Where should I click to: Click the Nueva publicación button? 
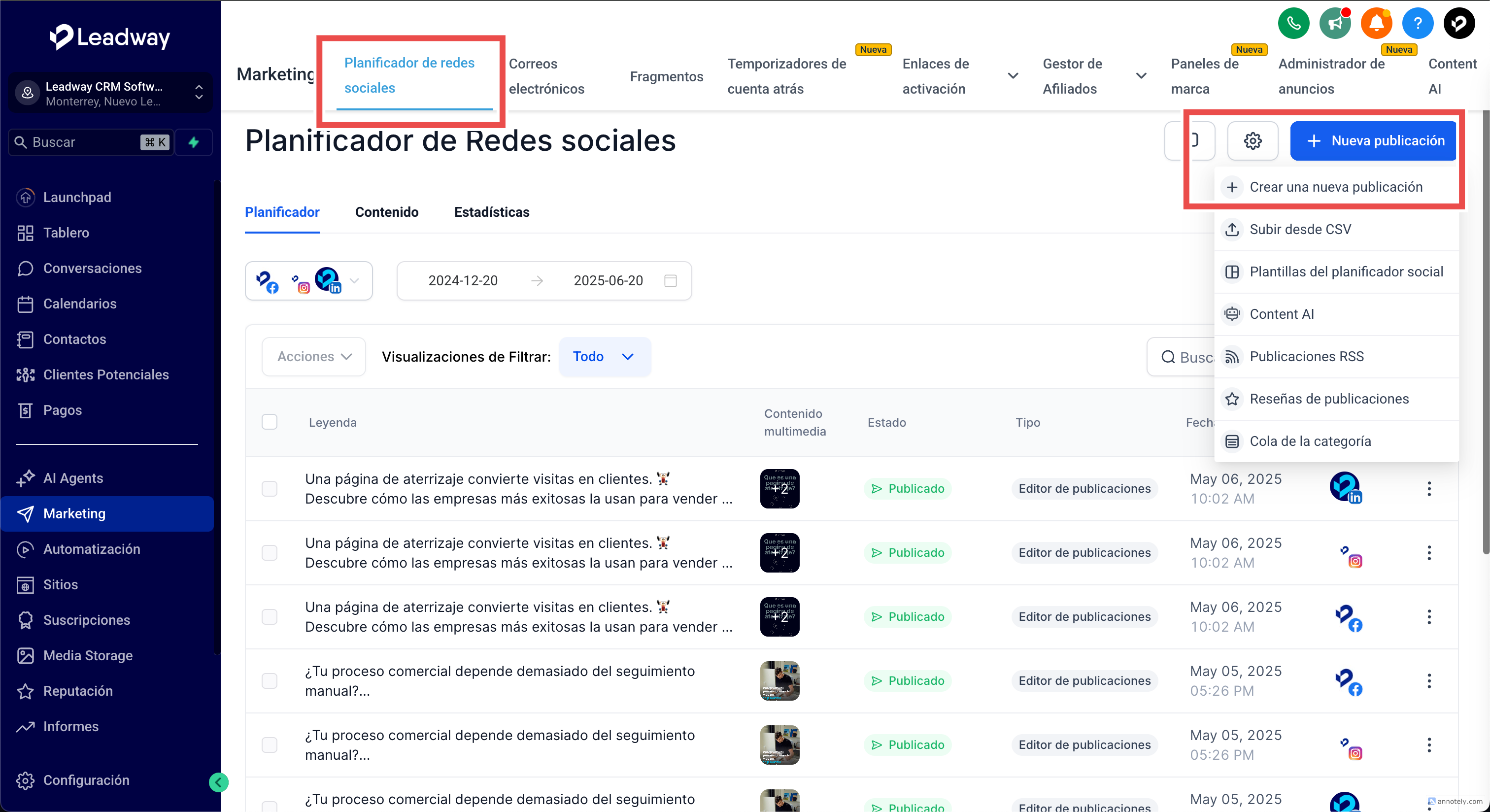(1373, 140)
